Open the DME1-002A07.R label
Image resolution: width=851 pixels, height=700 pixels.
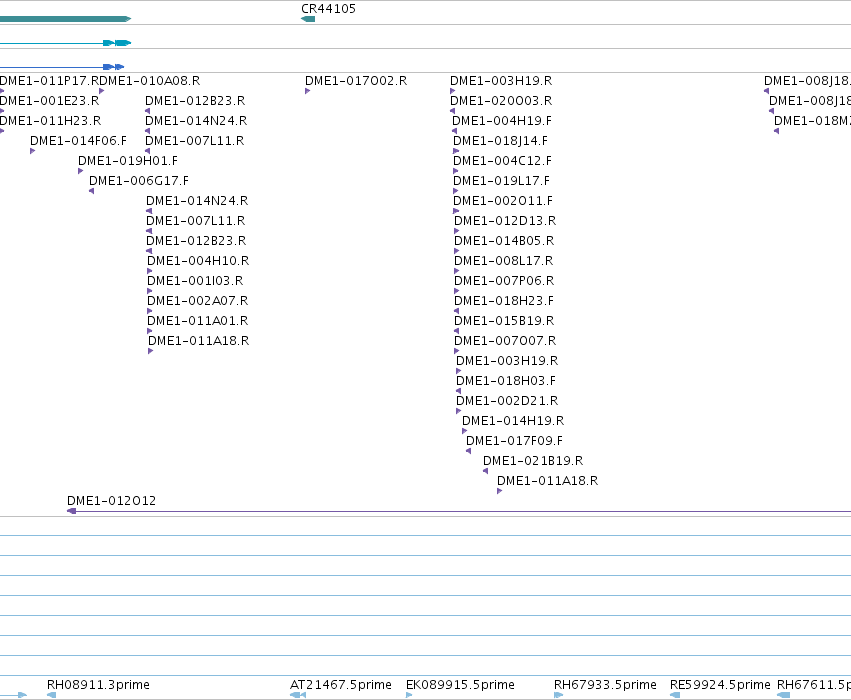[x=198, y=301]
